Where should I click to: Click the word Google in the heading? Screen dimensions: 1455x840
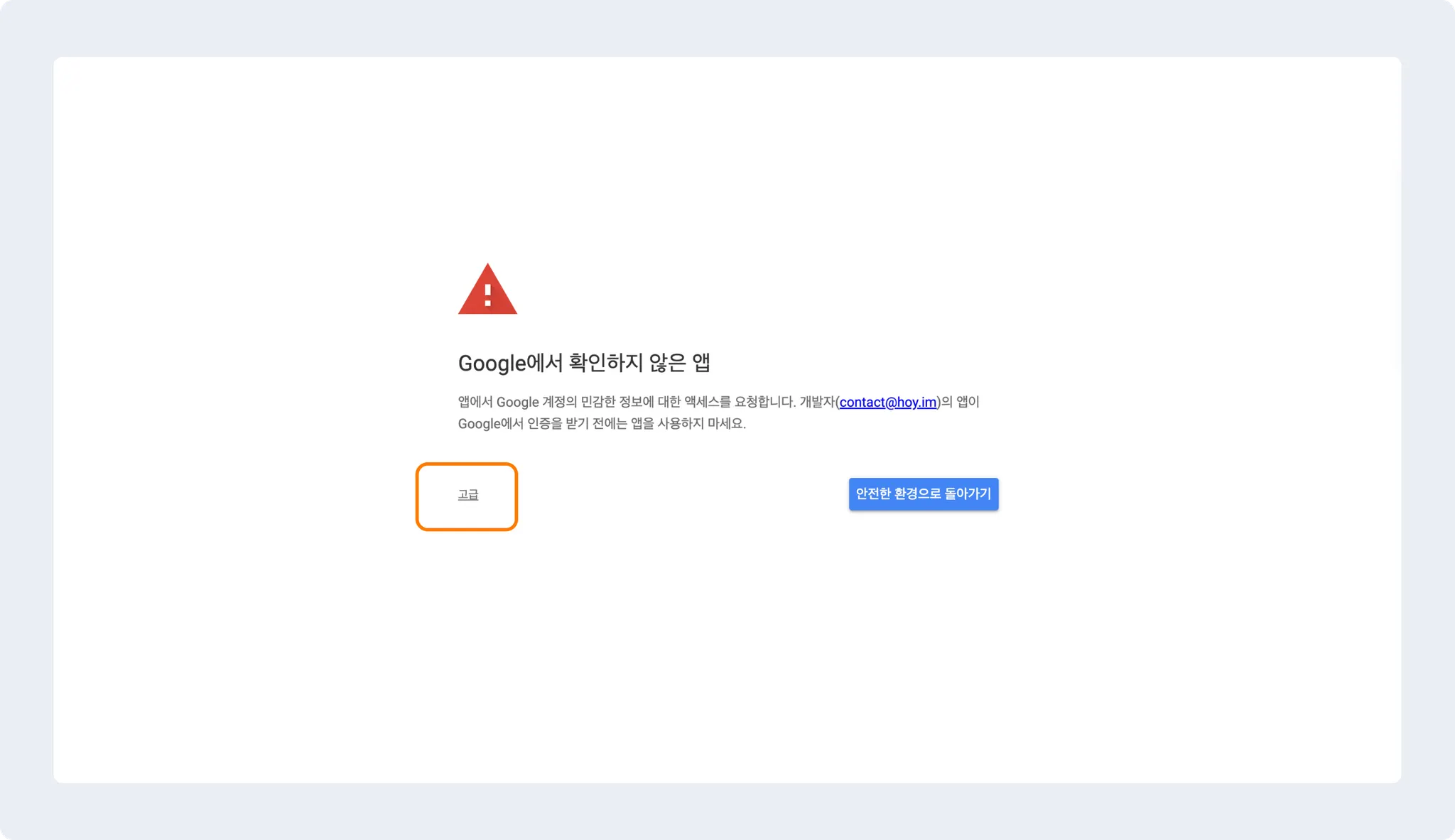(492, 364)
